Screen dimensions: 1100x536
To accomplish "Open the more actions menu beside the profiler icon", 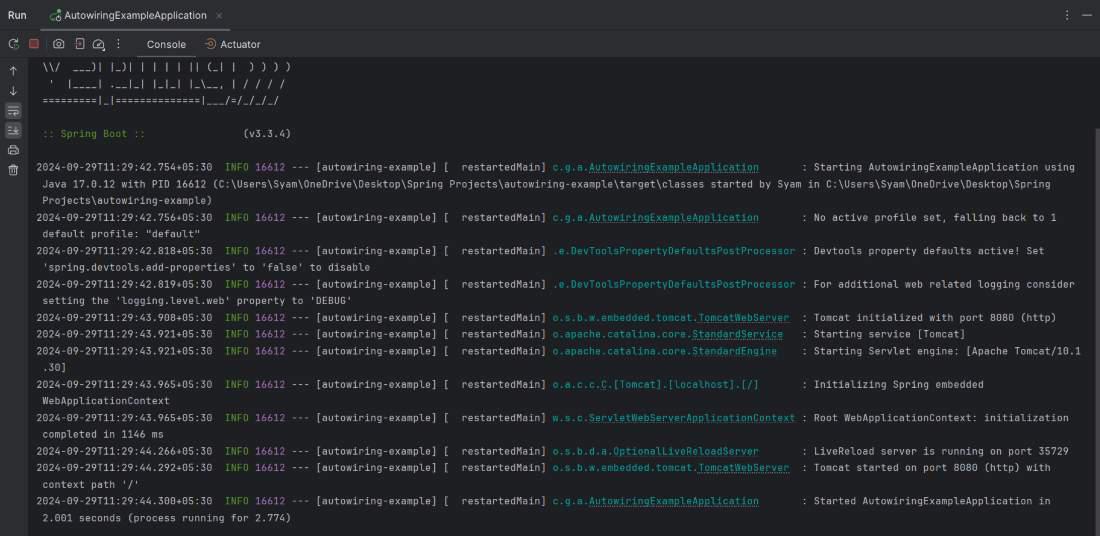I will (118, 44).
